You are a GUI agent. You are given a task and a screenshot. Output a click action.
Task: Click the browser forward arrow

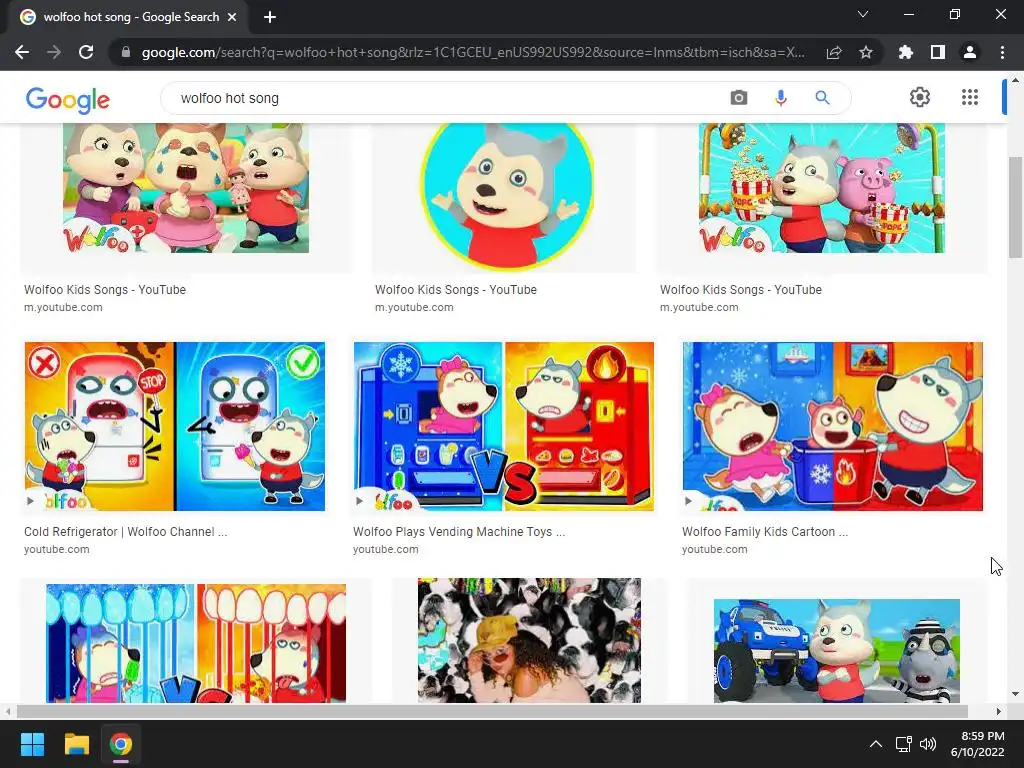coord(54,52)
